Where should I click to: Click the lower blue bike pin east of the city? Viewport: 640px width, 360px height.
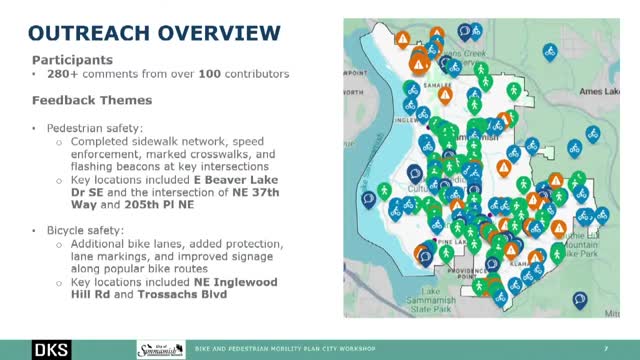click(x=575, y=148)
